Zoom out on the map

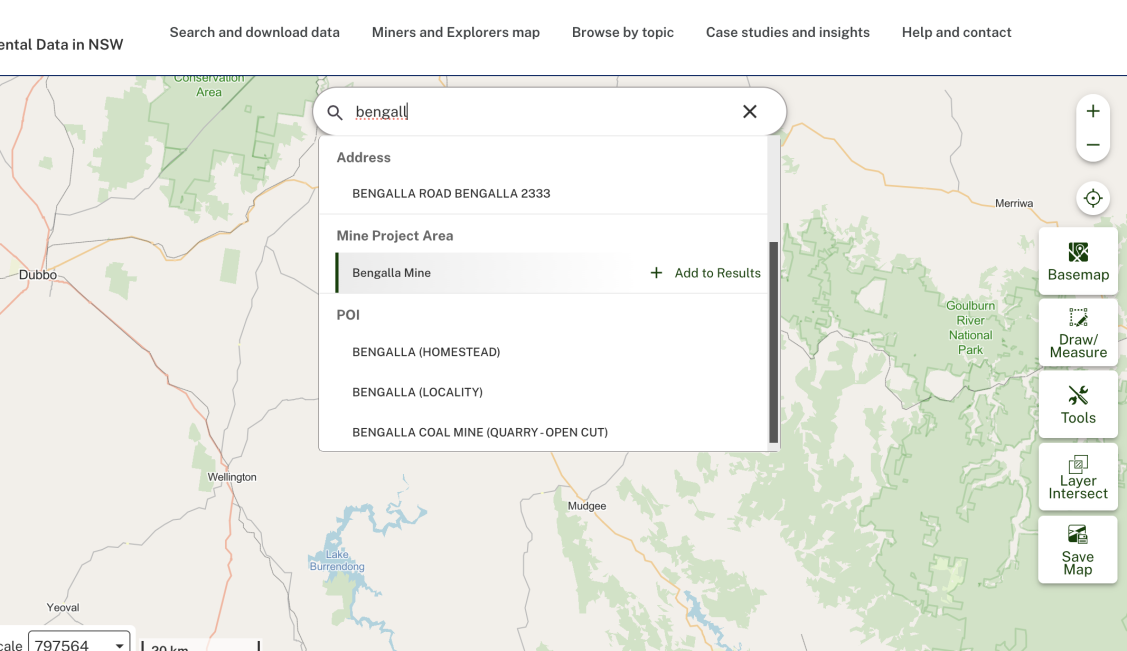[1092, 144]
